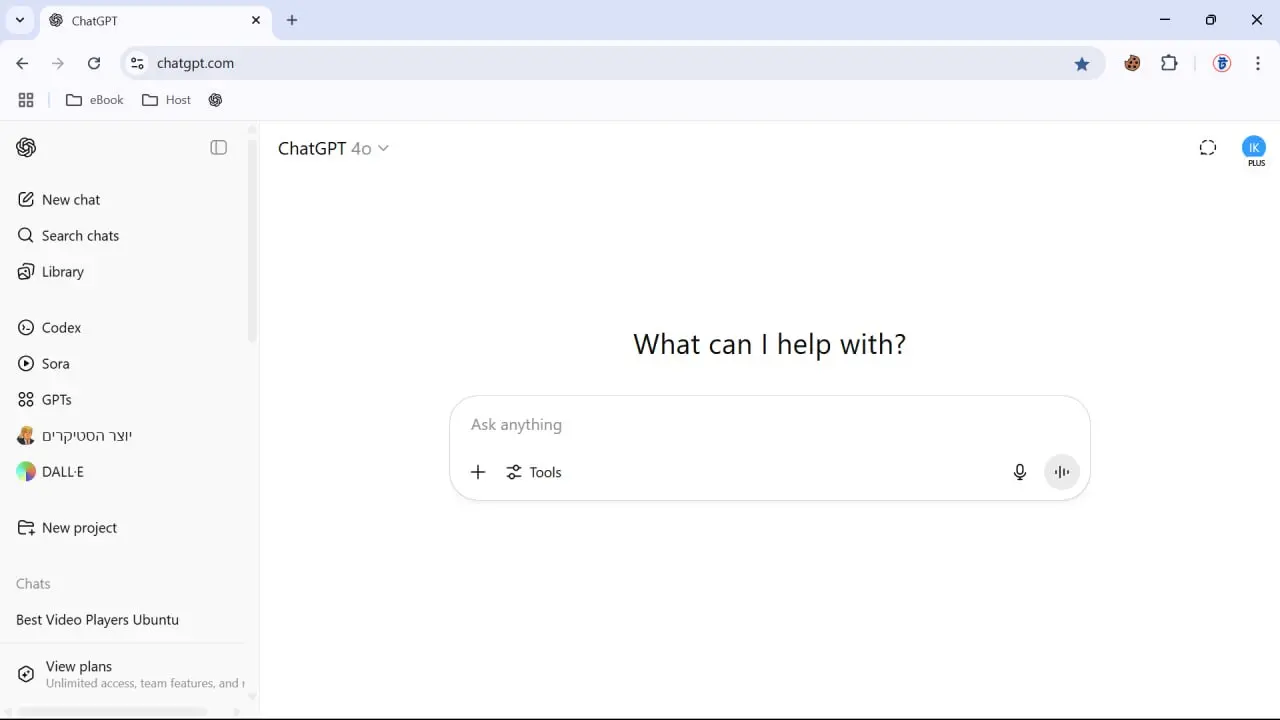
Task: Open the cookie extension icon
Action: coord(1132,63)
